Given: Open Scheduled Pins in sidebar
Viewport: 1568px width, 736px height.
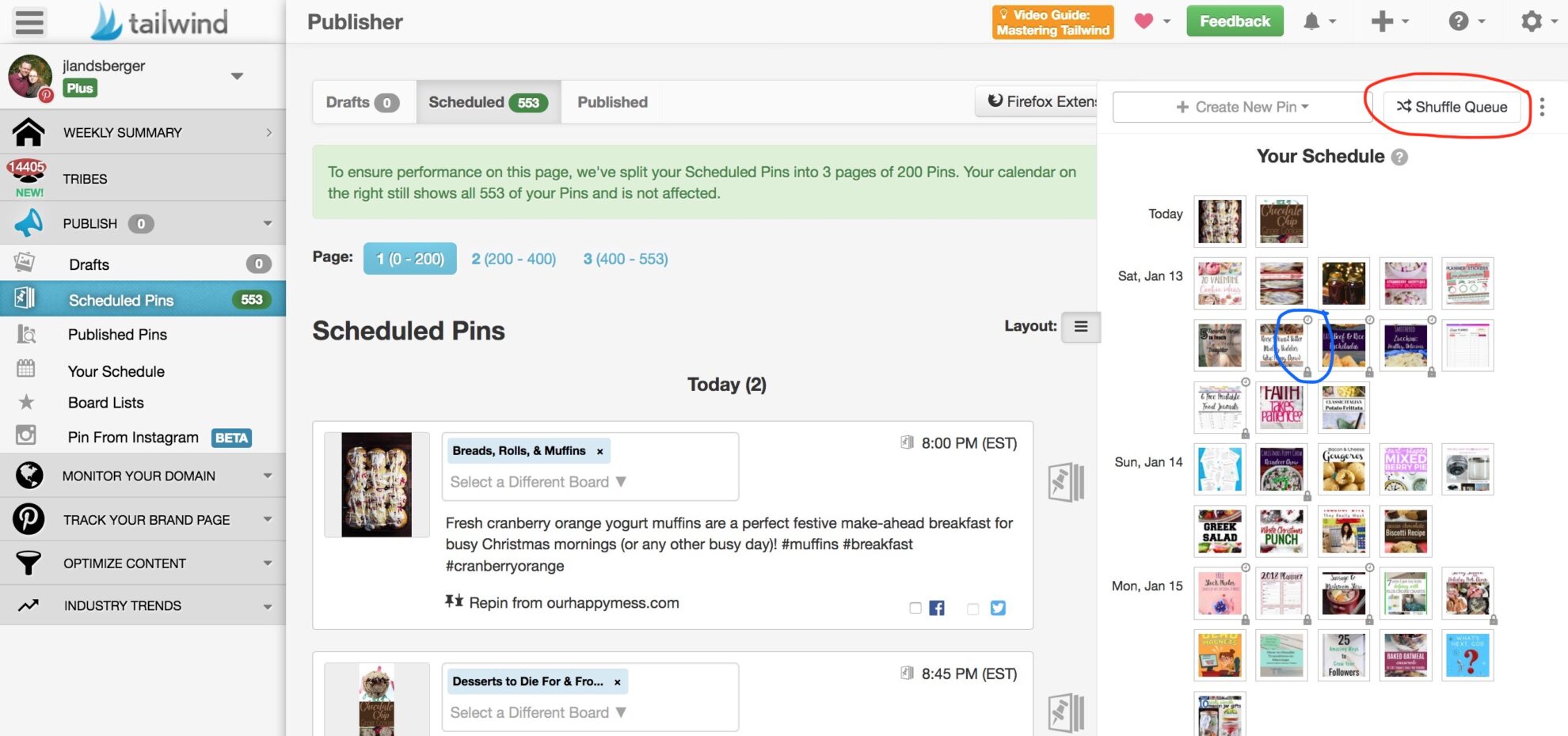Looking at the screenshot, I should [143, 300].
